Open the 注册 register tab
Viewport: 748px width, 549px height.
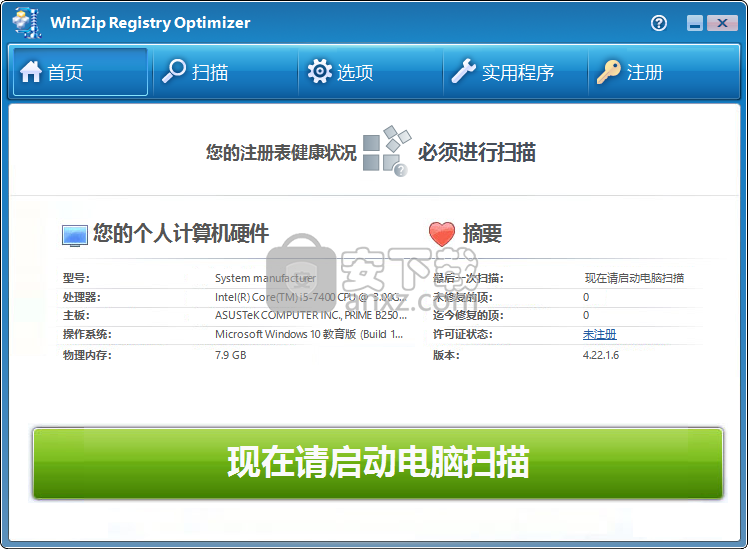pyautogui.click(x=664, y=72)
